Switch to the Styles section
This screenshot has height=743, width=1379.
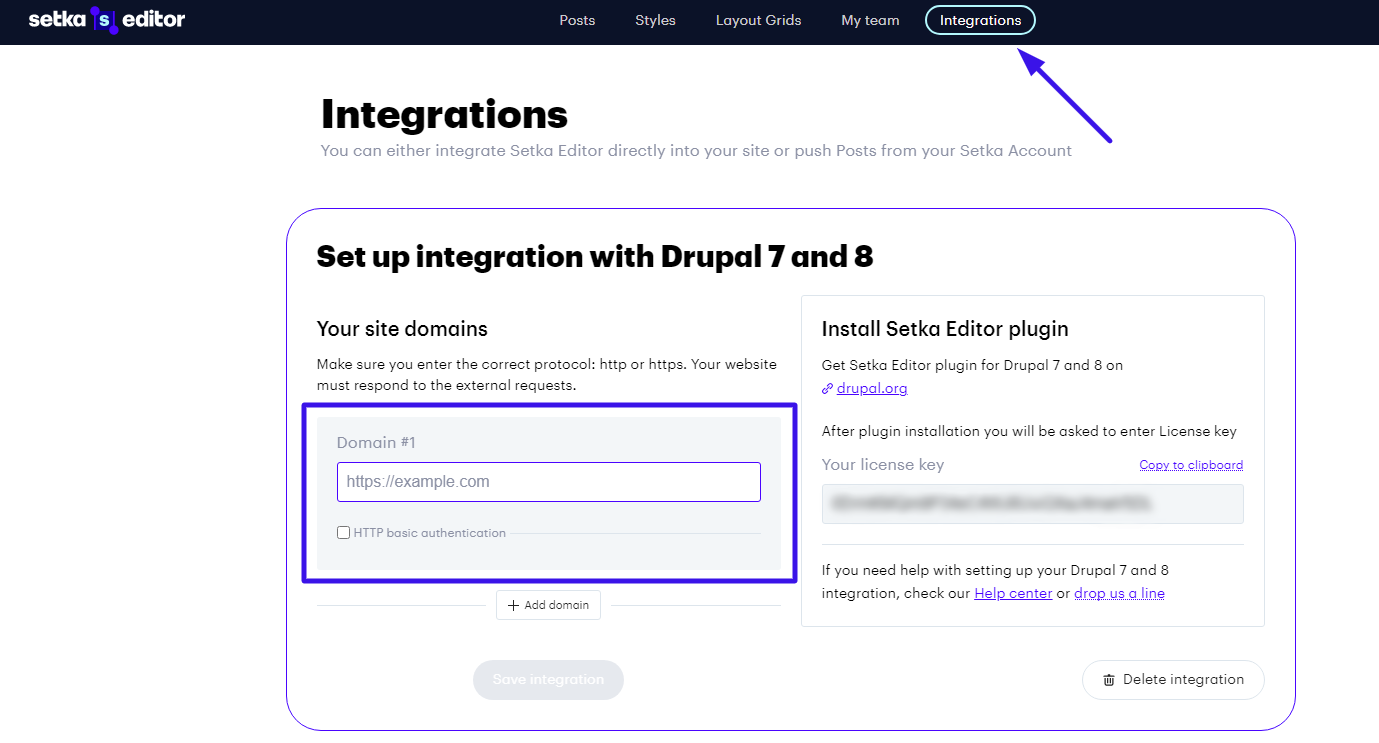(x=655, y=20)
